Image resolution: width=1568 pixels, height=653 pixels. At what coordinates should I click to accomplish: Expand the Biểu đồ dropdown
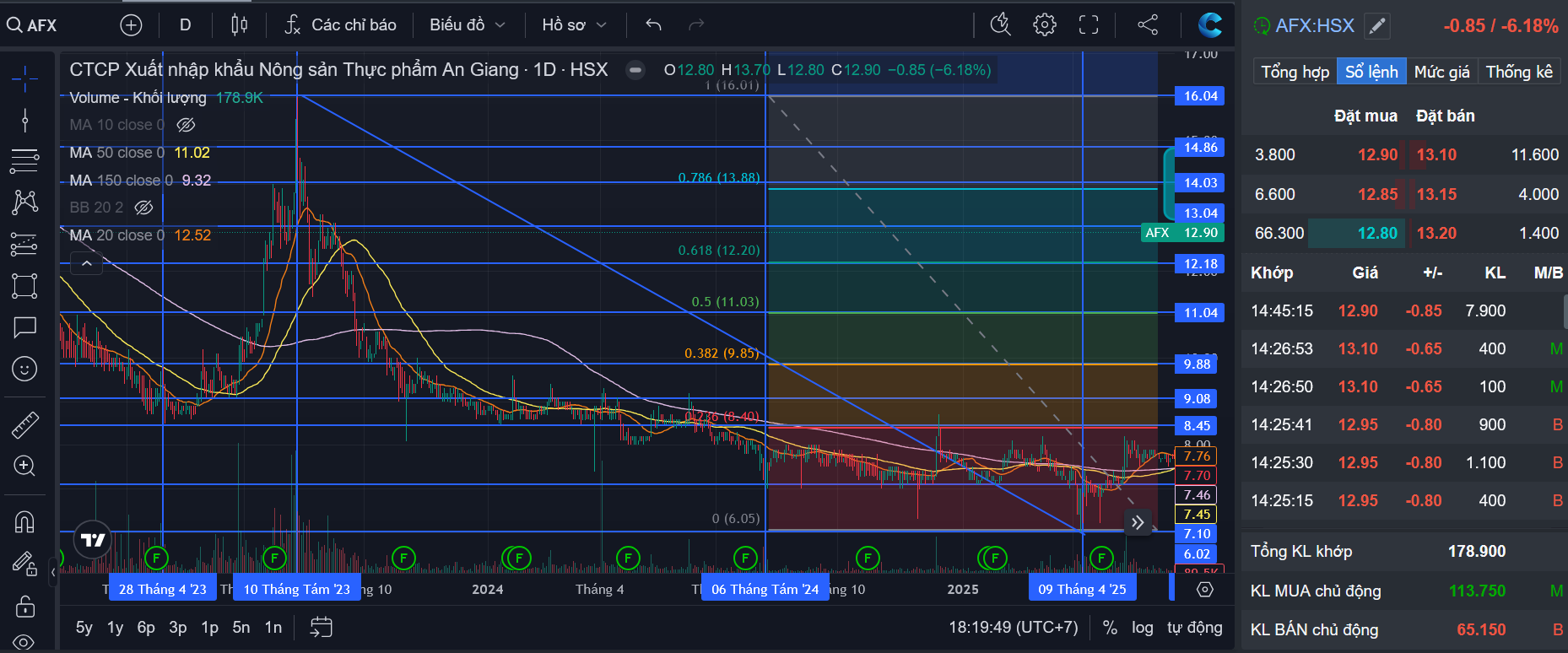[468, 25]
